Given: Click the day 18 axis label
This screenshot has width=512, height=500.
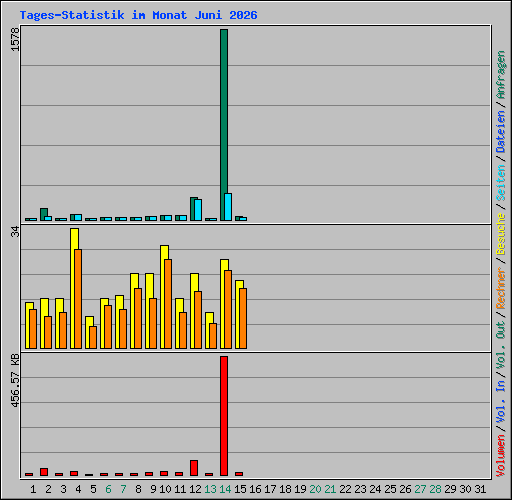Looking at the screenshot, I should pos(285,489).
